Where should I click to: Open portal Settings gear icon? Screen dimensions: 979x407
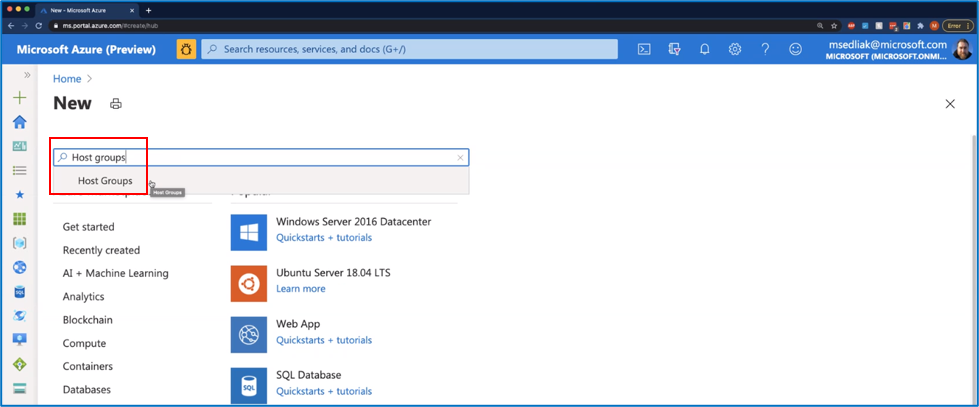[x=735, y=49]
